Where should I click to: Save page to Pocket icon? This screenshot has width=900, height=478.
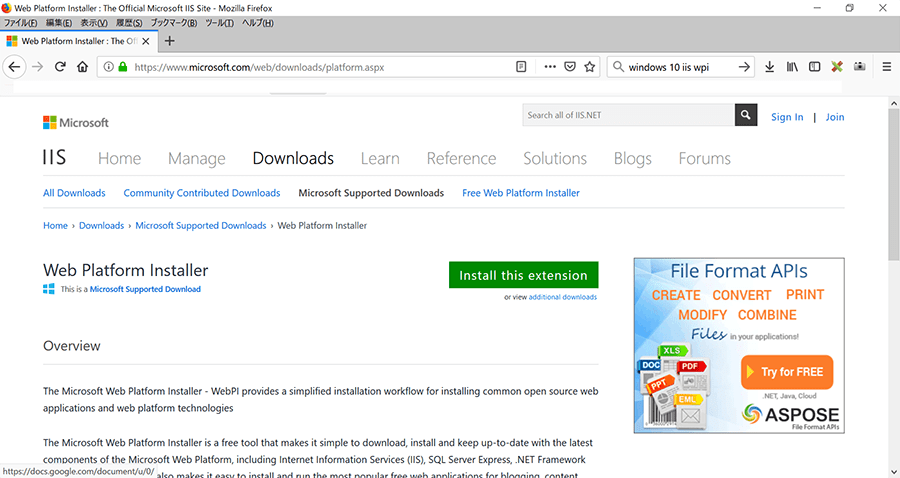[570, 67]
